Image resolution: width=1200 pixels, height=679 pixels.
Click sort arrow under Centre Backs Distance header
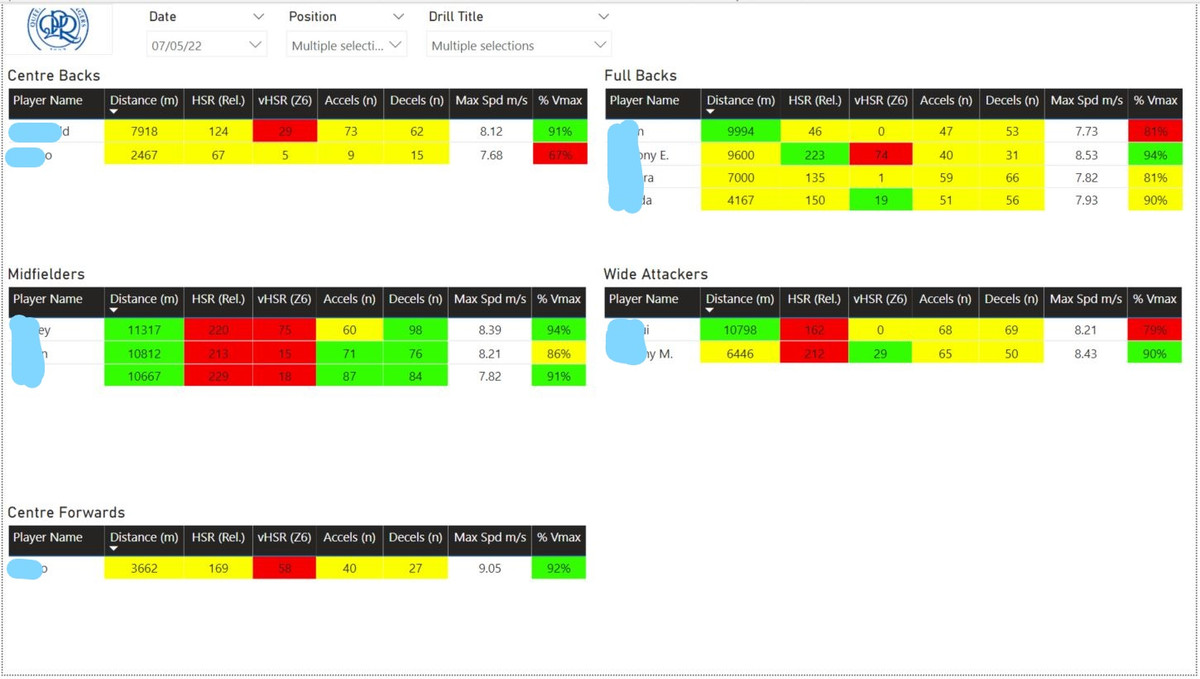point(114,112)
